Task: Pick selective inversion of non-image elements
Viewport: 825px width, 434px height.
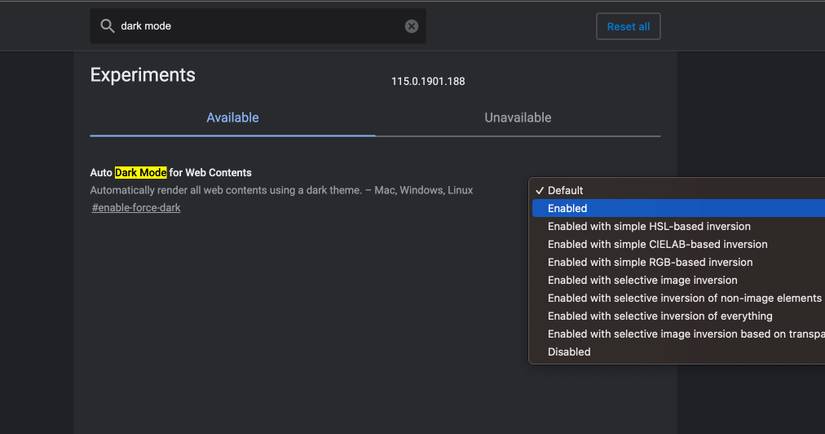Action: pyautogui.click(x=684, y=298)
